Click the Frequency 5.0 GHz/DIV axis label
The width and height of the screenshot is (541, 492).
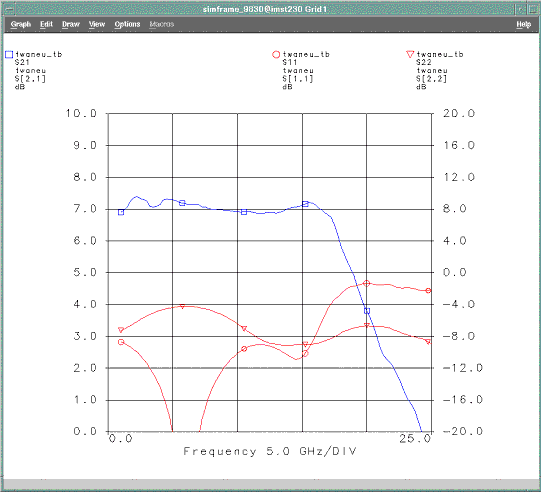(270, 451)
